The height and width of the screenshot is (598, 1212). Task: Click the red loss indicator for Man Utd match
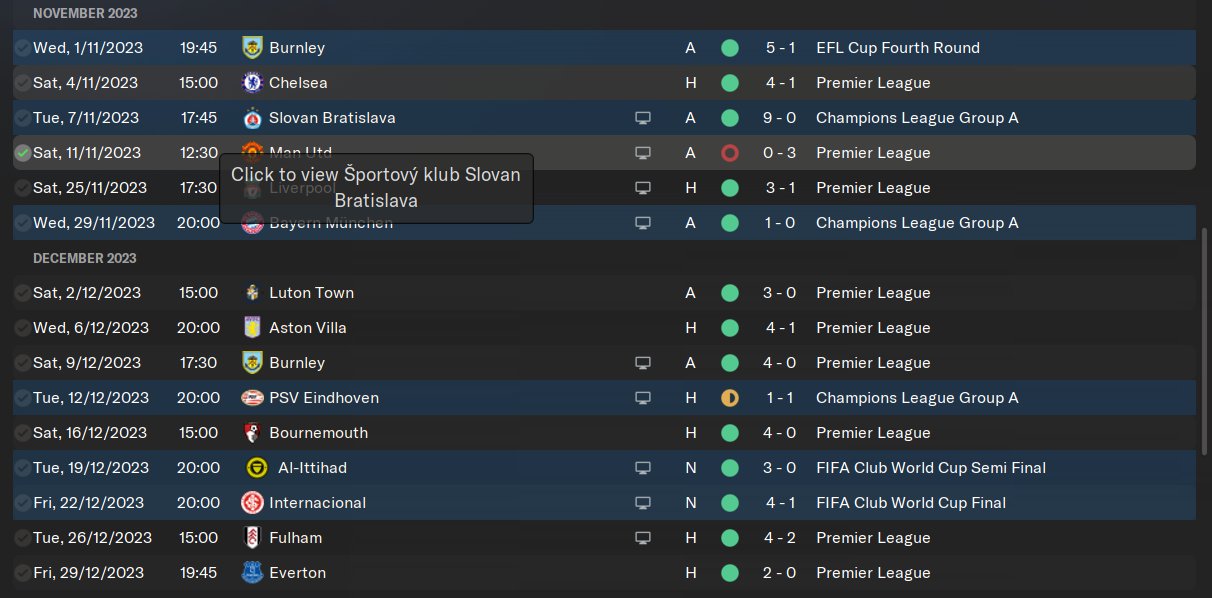(730, 153)
